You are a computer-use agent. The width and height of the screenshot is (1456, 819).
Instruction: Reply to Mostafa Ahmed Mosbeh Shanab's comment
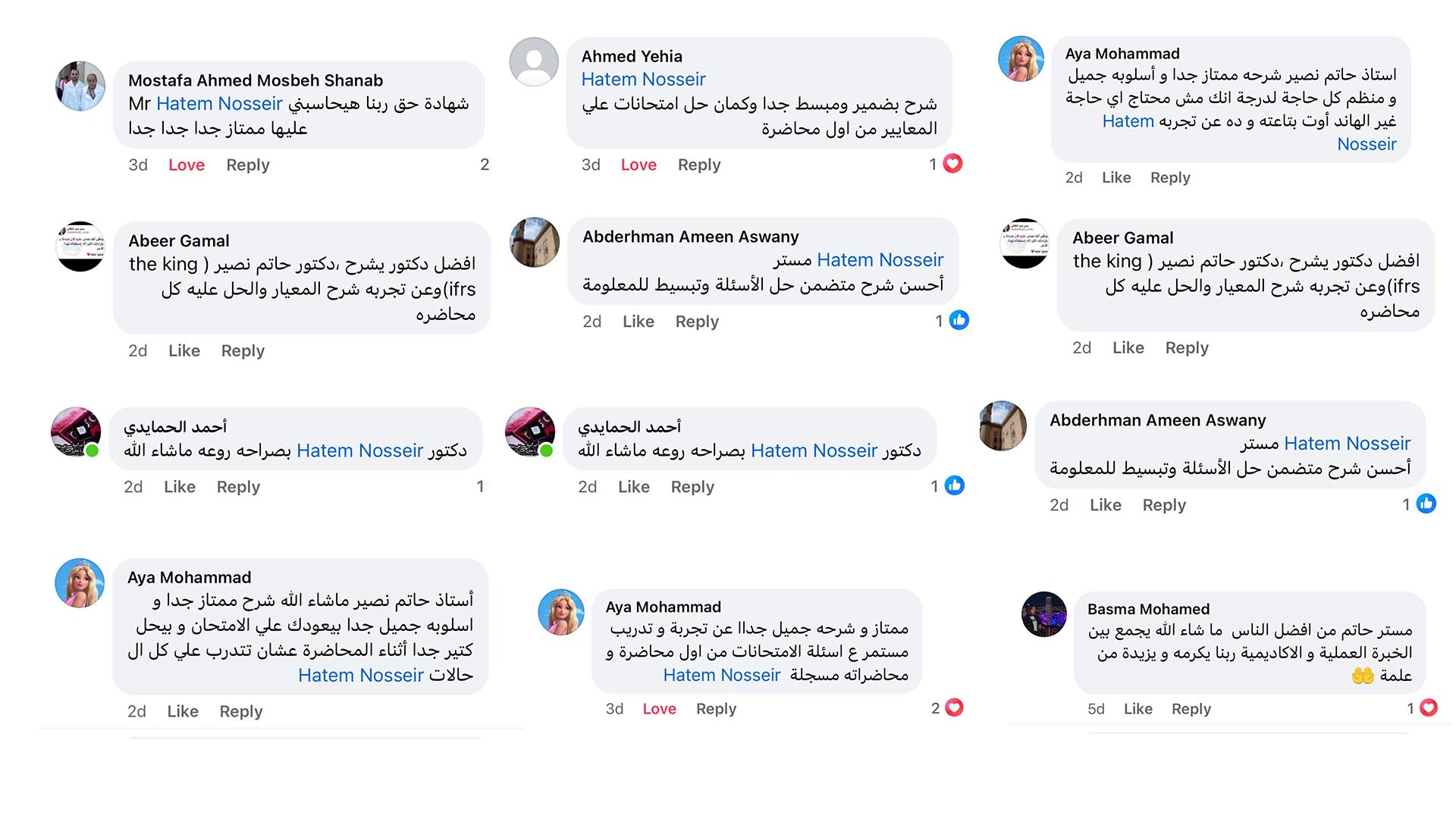(248, 165)
